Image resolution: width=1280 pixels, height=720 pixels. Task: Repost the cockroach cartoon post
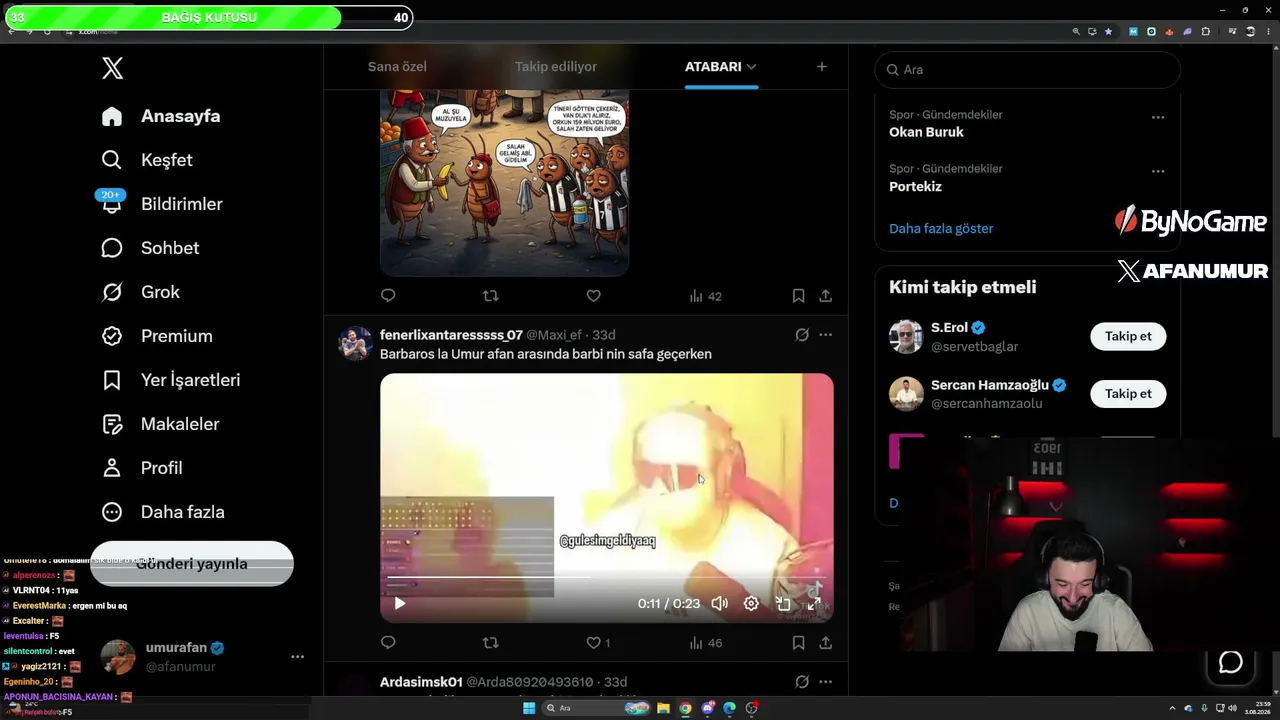tap(490, 296)
